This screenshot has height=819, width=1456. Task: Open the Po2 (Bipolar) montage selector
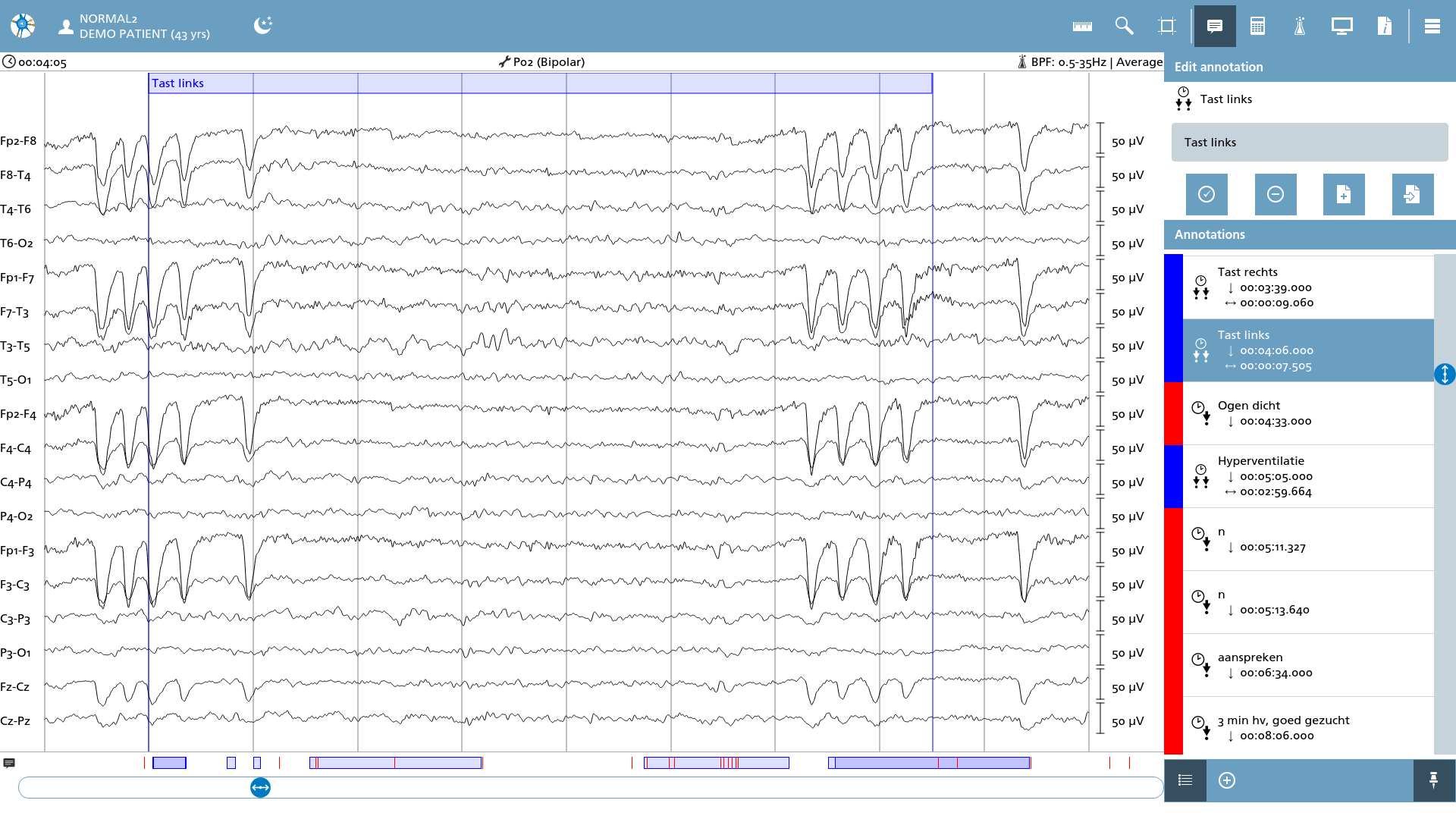[541, 62]
